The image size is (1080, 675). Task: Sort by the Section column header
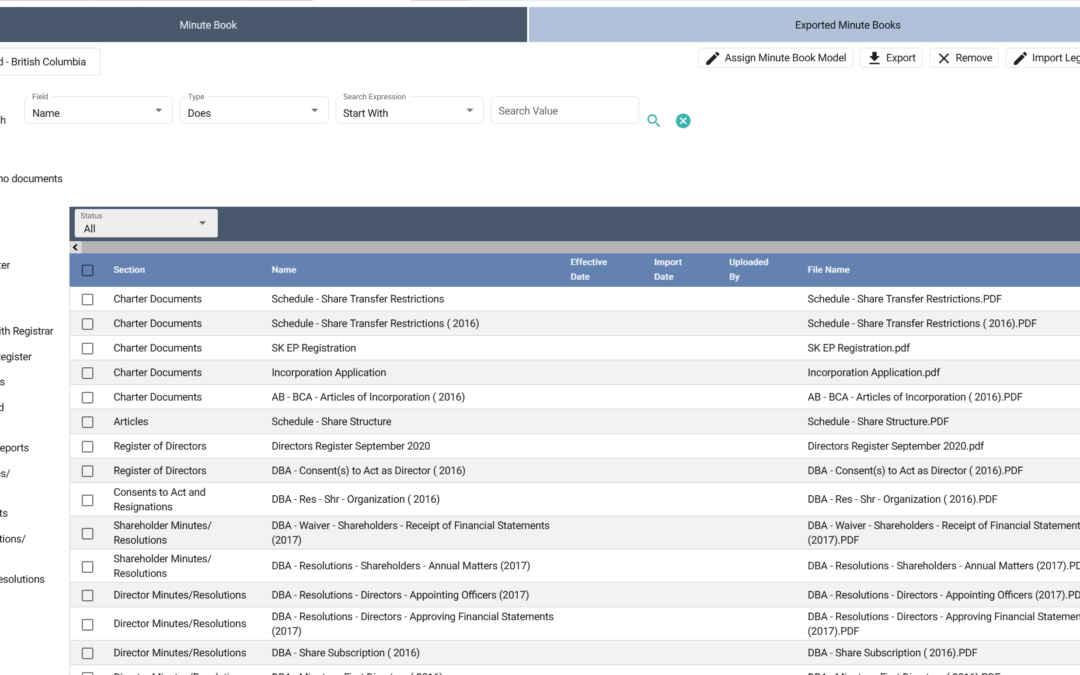coord(129,270)
